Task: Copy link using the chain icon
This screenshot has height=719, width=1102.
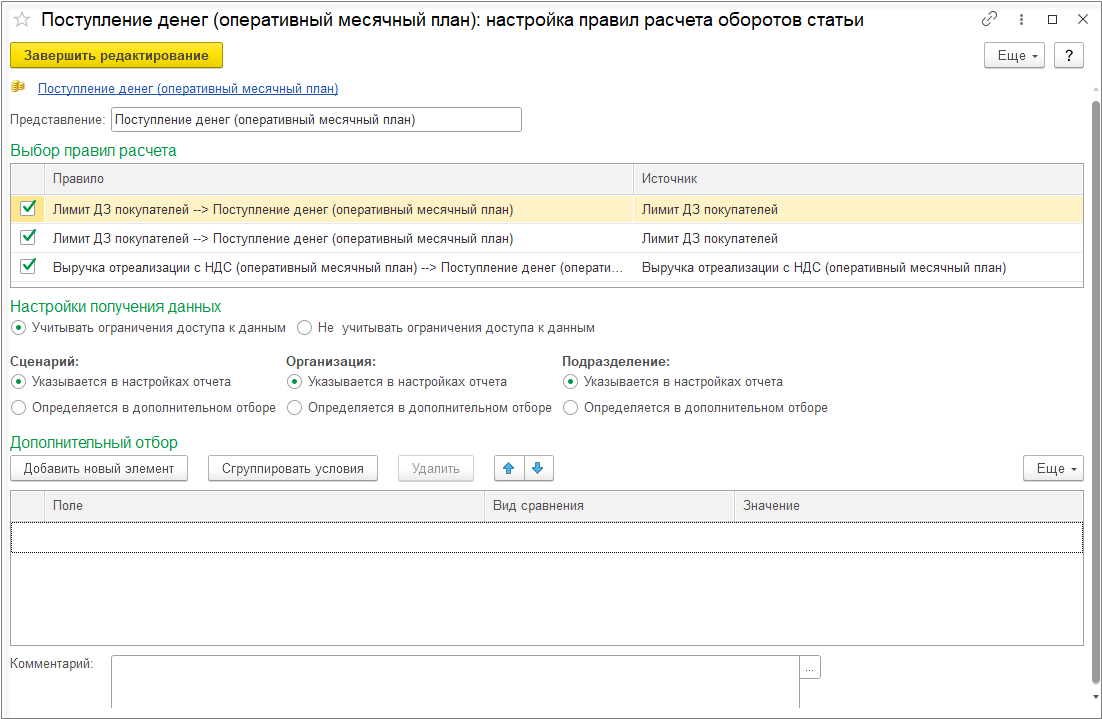Action: click(x=989, y=19)
